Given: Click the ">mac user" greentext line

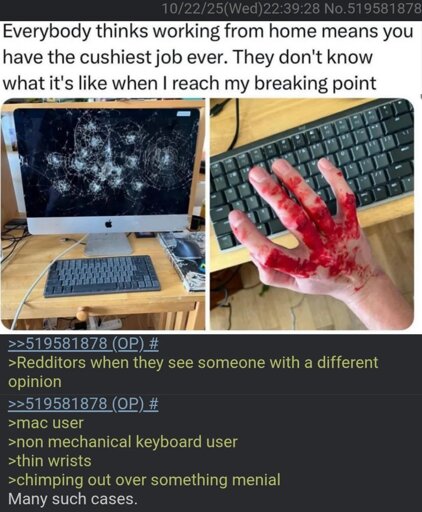Looking at the screenshot, I should 46,423.
